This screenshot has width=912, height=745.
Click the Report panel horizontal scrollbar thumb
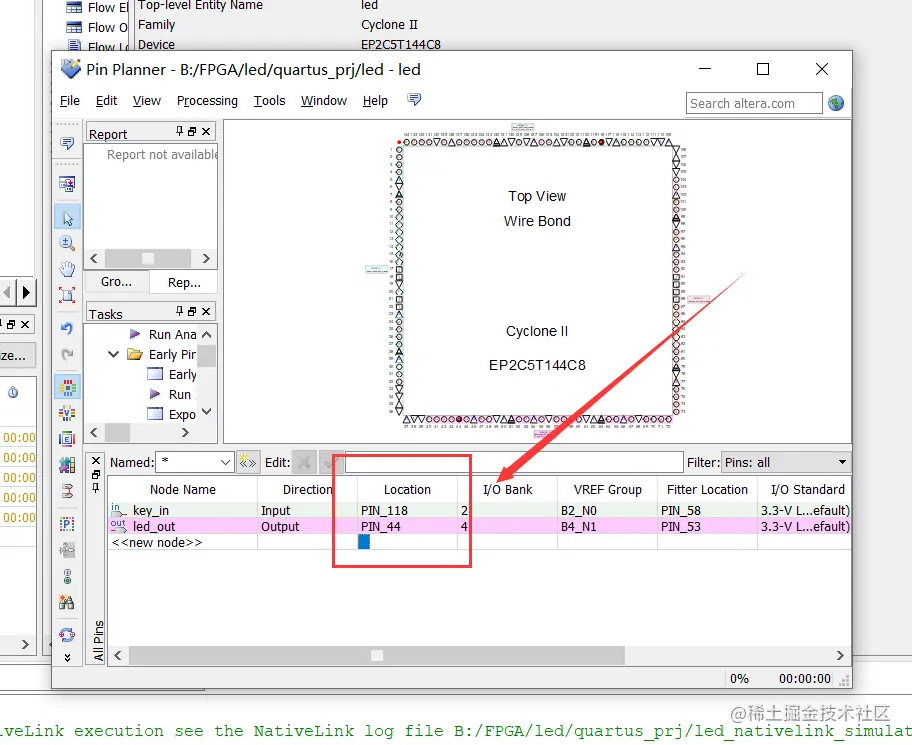(148, 258)
